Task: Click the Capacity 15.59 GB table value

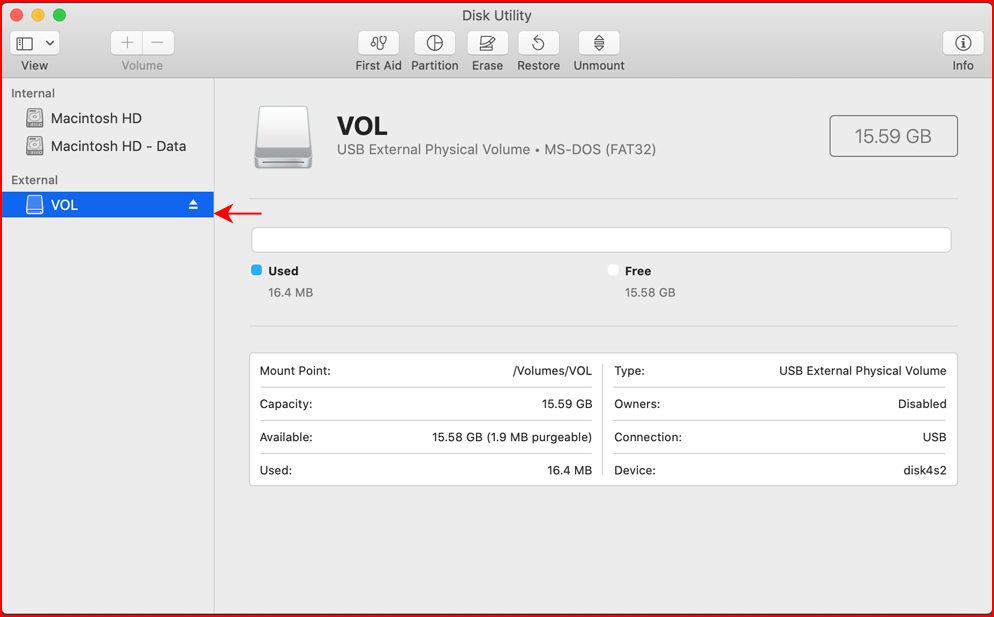Action: click(x=567, y=404)
